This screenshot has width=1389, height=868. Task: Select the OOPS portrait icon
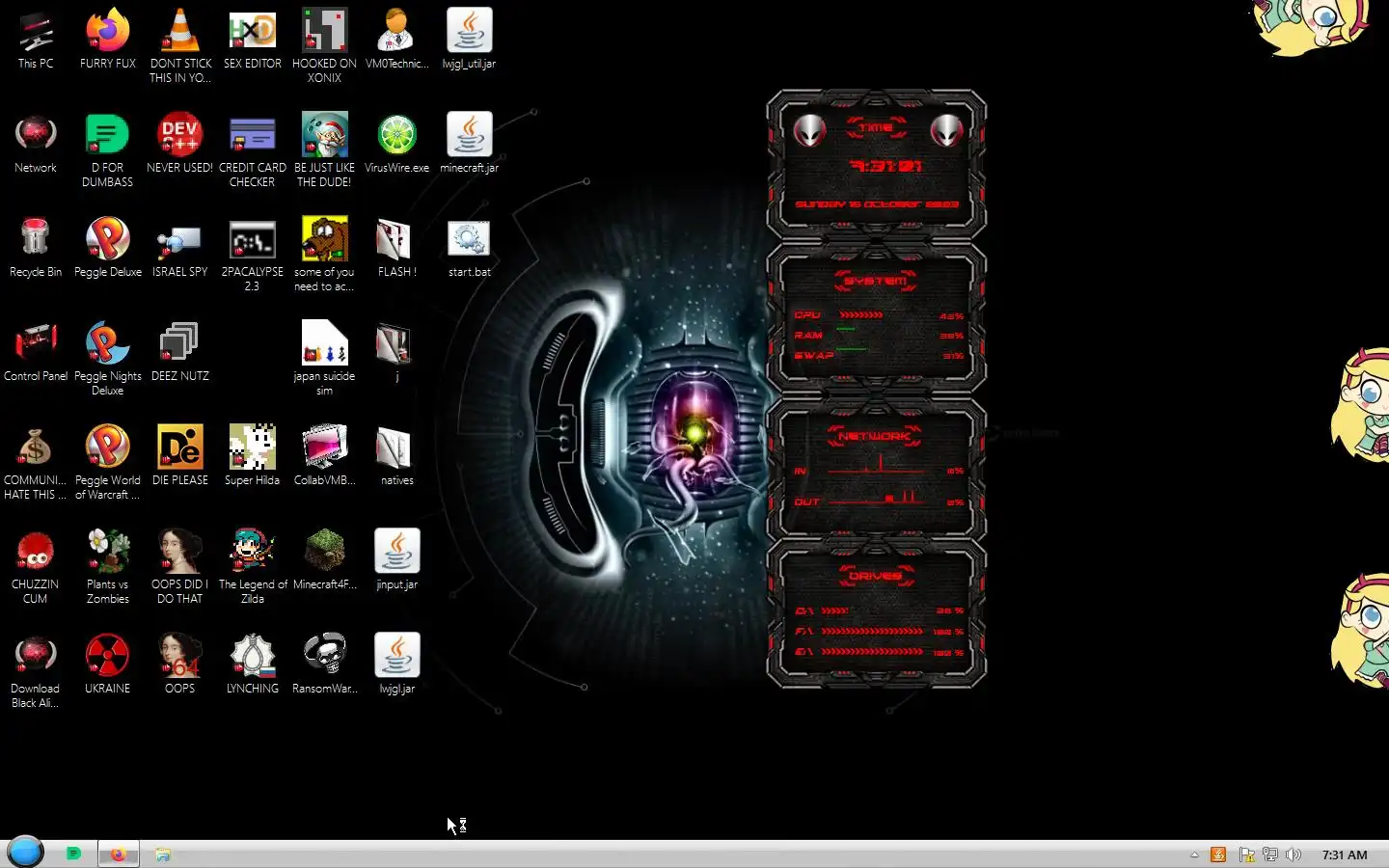180,665
